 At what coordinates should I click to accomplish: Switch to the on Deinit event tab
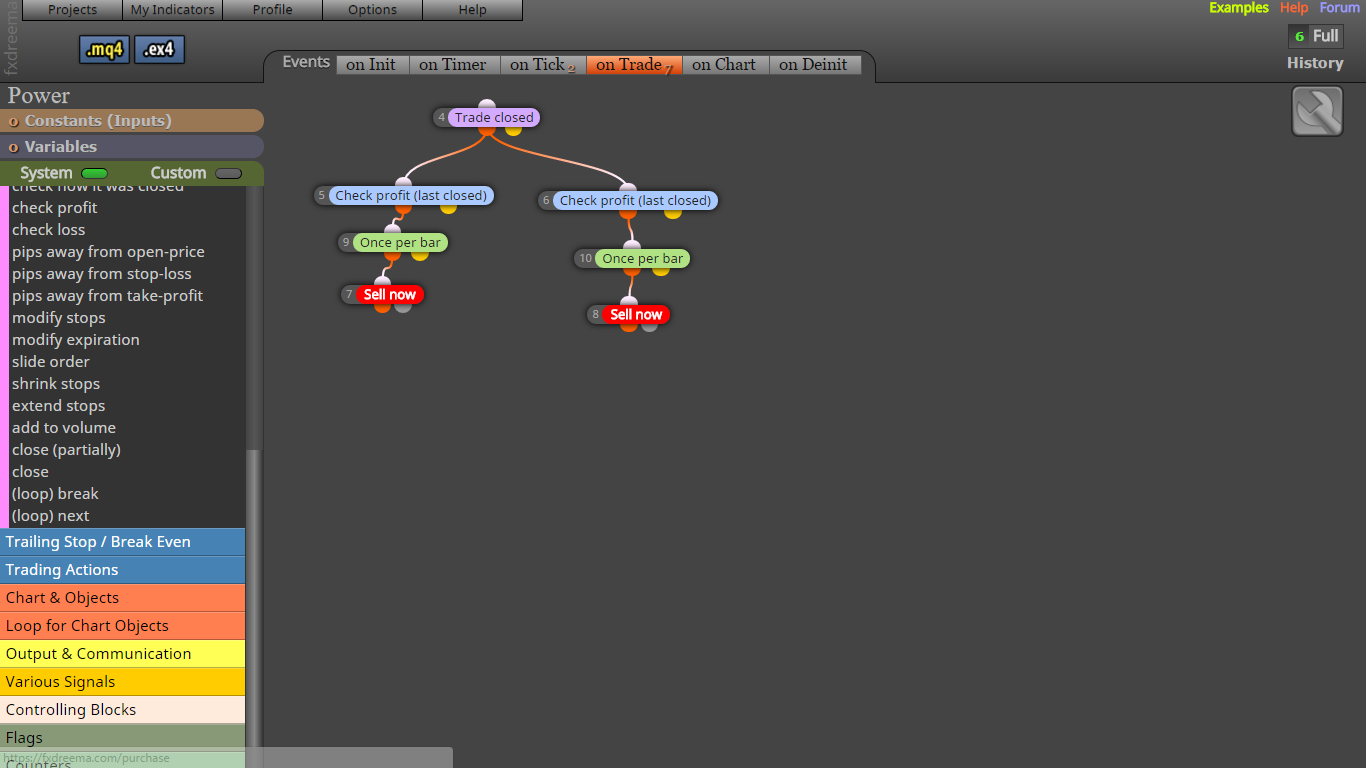coord(814,65)
